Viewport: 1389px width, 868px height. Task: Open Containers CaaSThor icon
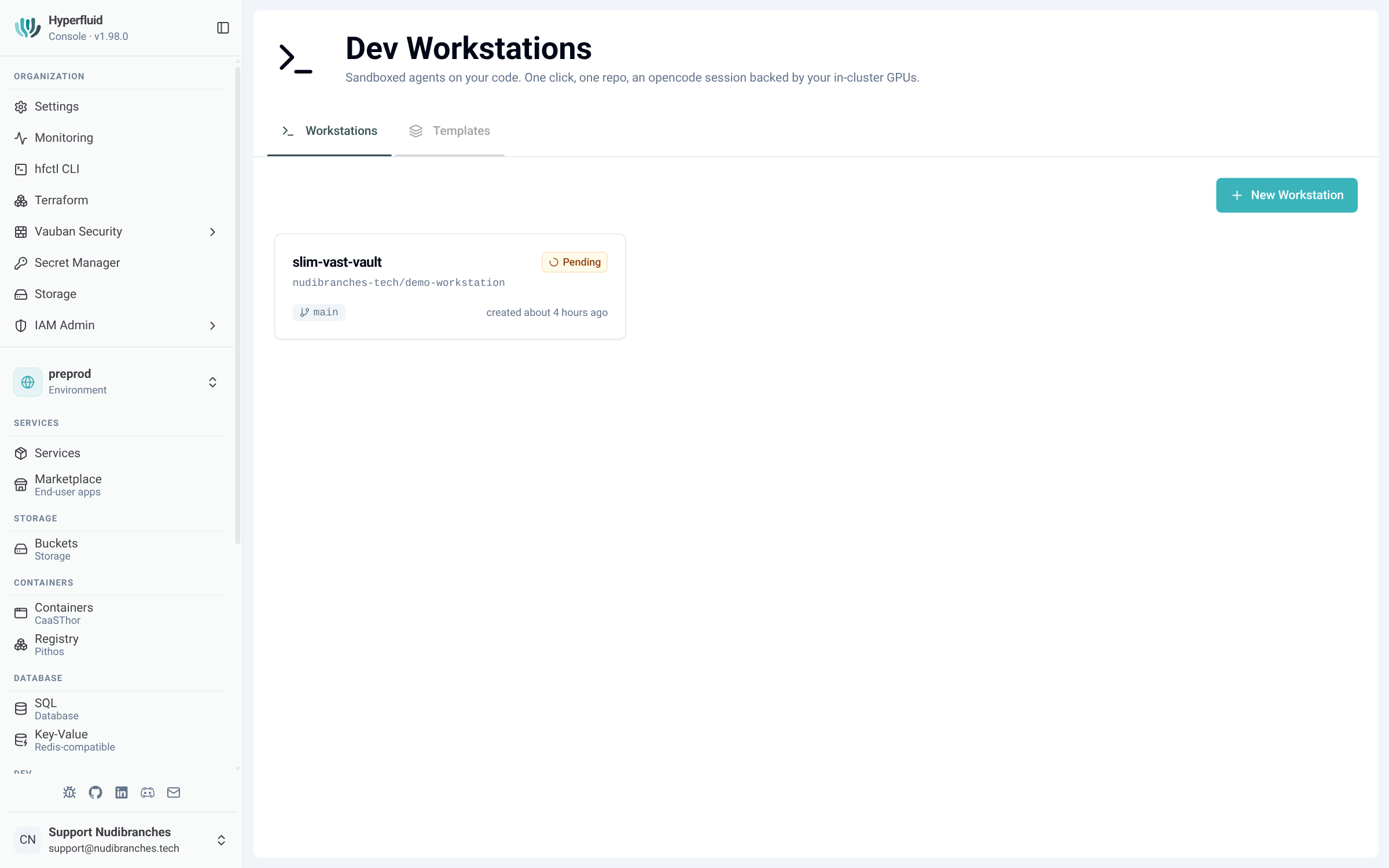[21, 613]
